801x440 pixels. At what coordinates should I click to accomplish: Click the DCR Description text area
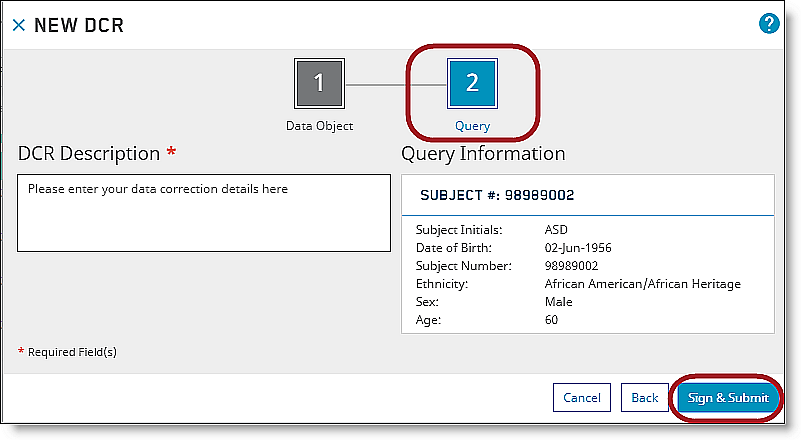(204, 213)
